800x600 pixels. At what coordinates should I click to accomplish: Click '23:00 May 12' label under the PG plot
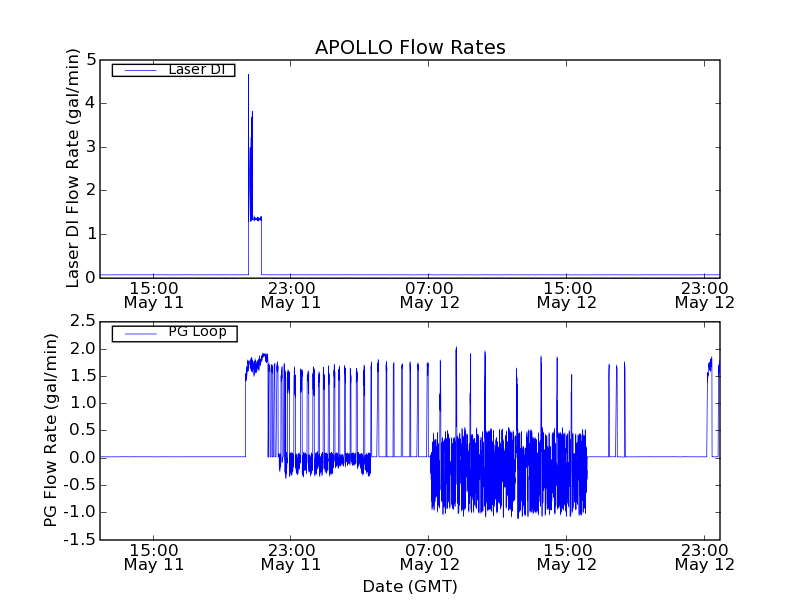(x=705, y=558)
